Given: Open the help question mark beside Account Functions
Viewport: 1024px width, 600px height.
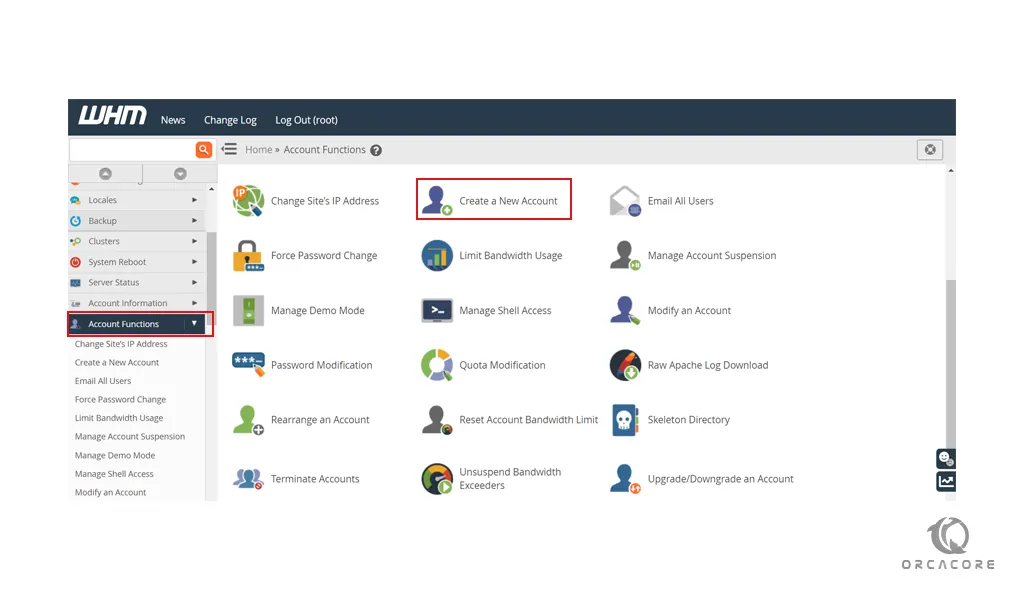Looking at the screenshot, I should [x=376, y=150].
